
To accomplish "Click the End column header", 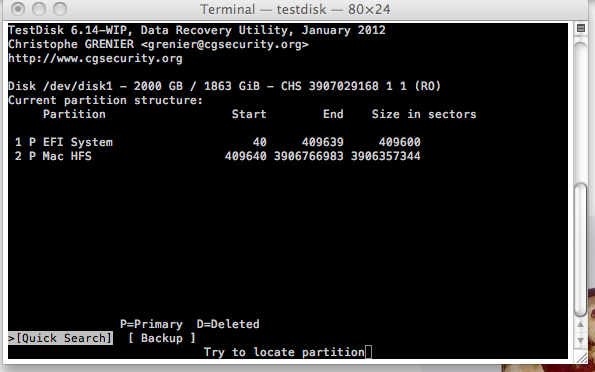I will [x=333, y=114].
